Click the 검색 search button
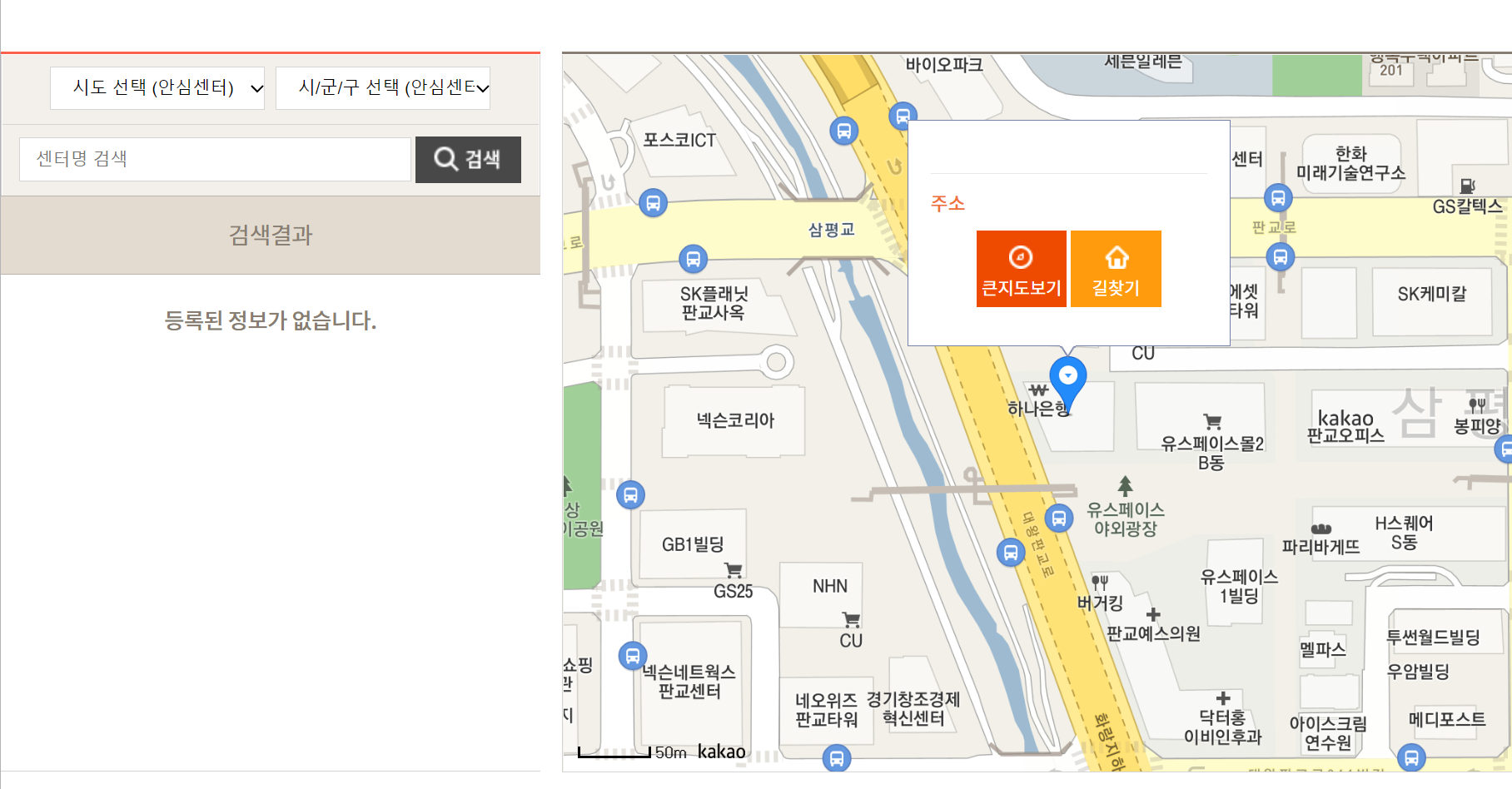The width and height of the screenshot is (1512, 789). click(x=468, y=160)
